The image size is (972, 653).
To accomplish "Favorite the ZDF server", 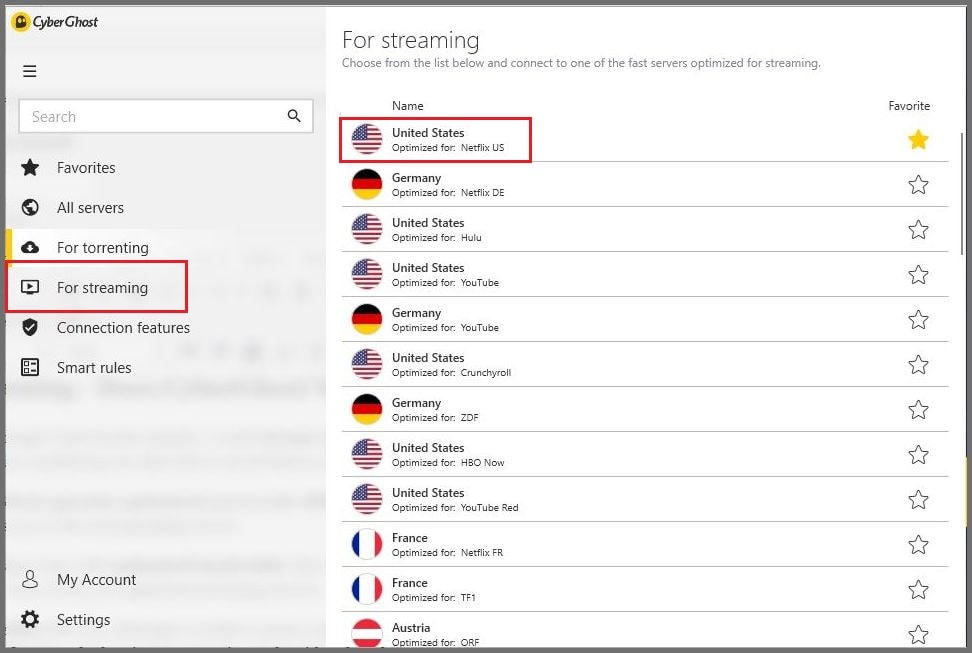I will [x=918, y=410].
